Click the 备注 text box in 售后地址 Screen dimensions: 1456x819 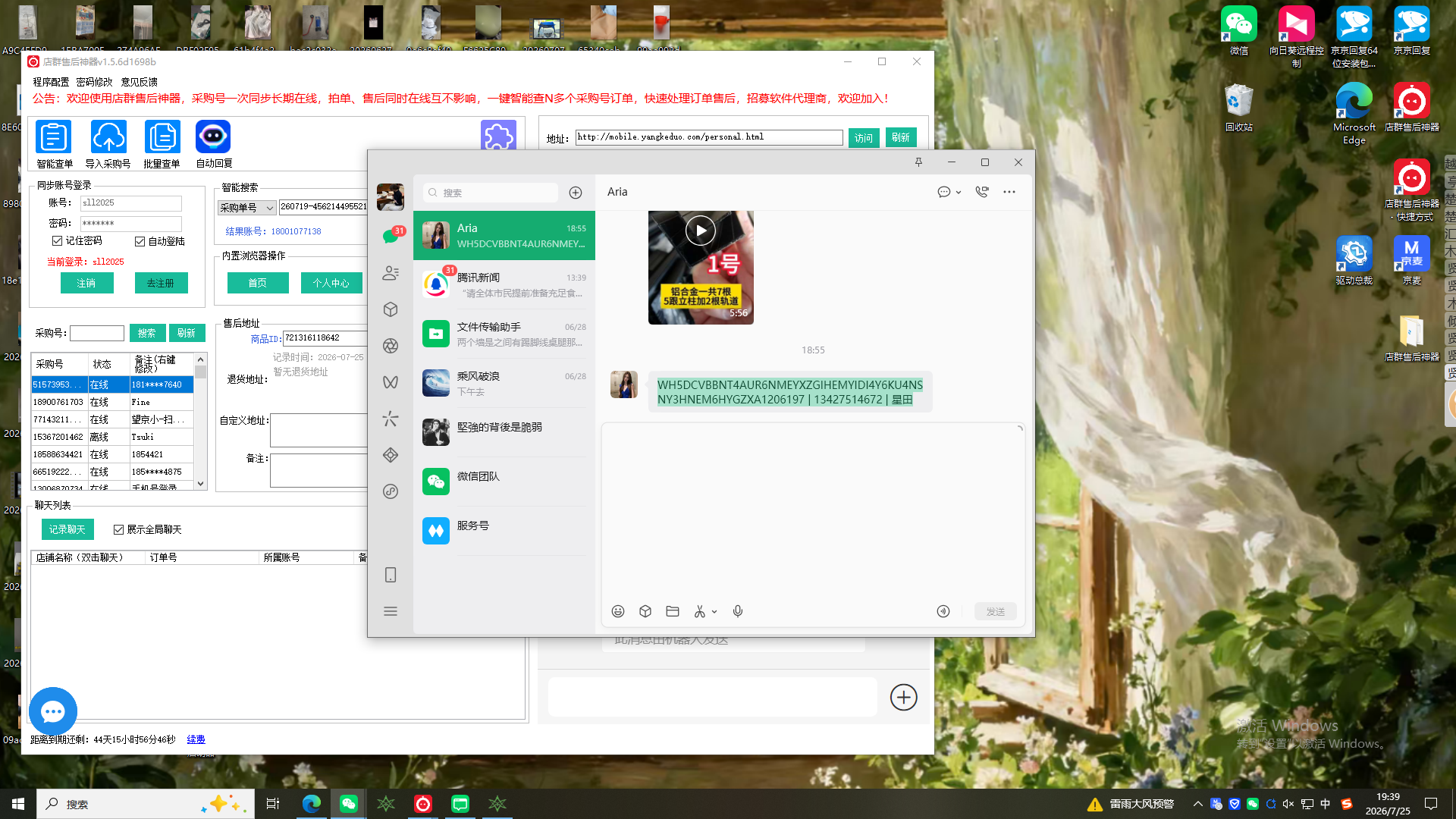(319, 470)
